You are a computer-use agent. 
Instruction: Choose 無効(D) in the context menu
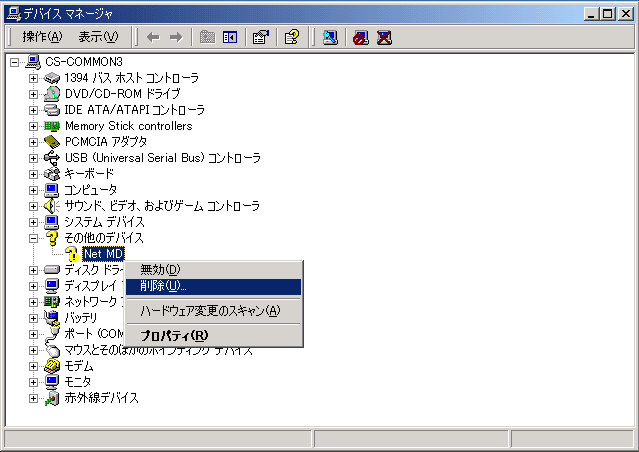[160, 270]
